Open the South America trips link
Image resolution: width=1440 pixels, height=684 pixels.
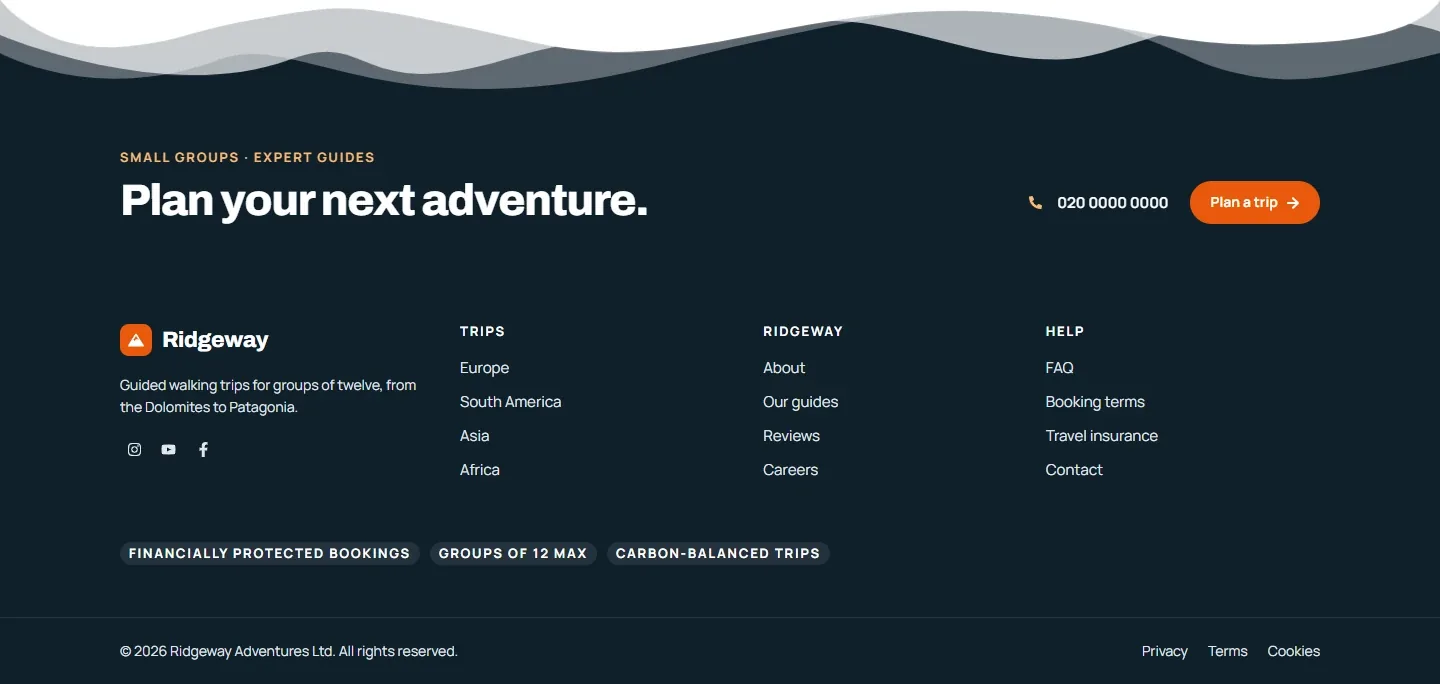[x=510, y=402]
